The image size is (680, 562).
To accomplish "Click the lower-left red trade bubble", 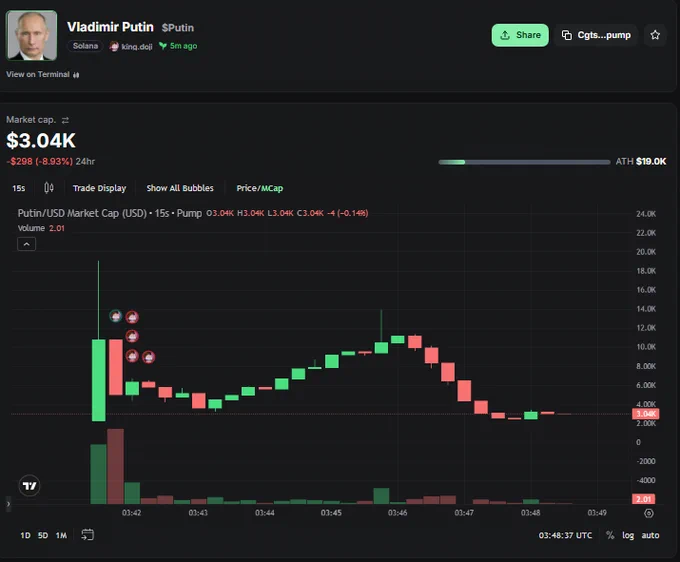I will (x=132, y=356).
